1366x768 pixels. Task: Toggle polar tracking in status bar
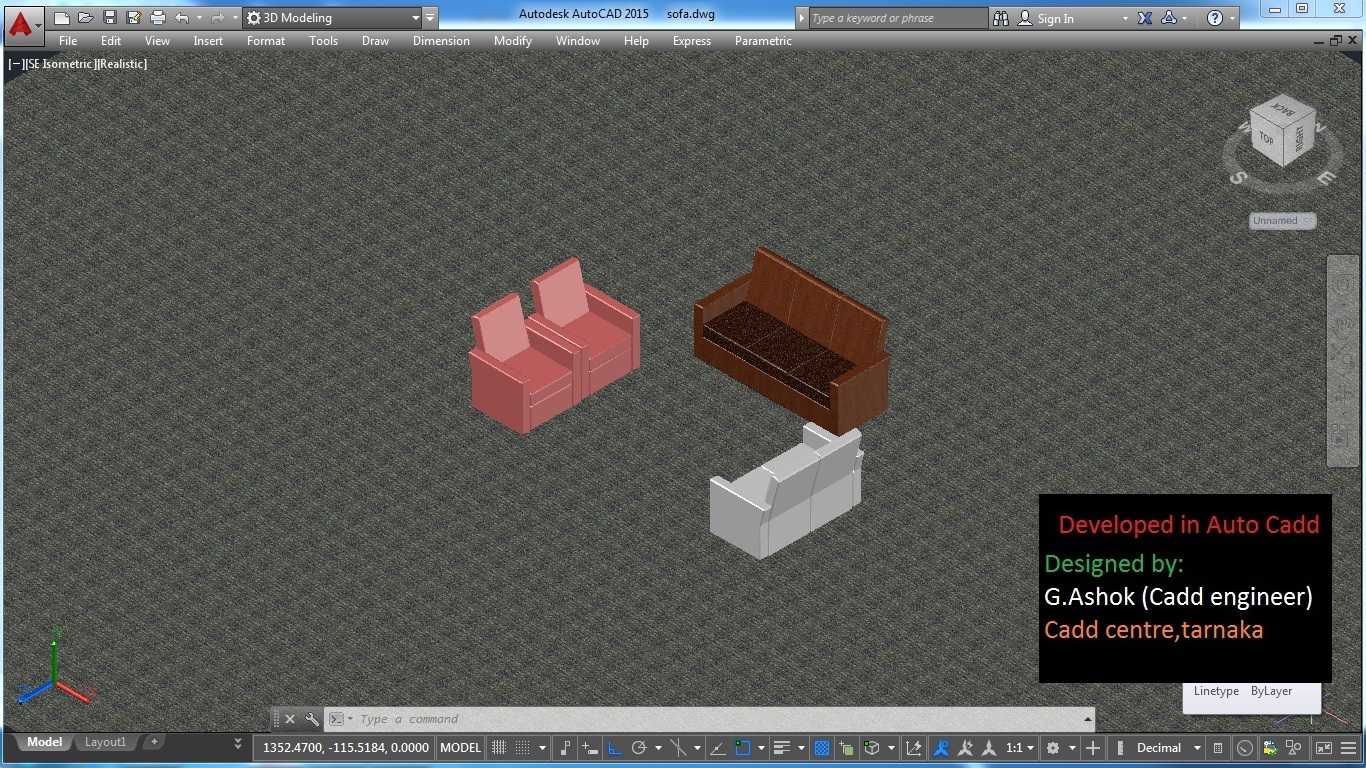638,747
